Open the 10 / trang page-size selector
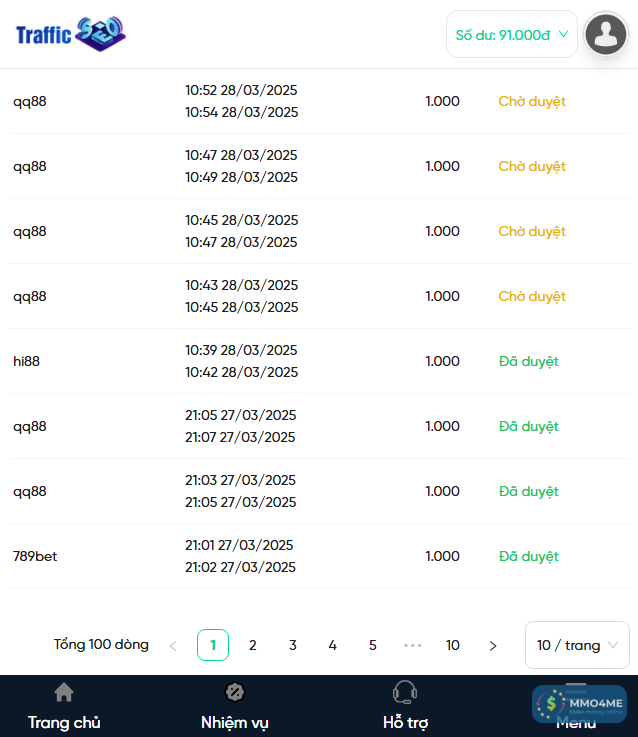Image resolution: width=638 pixels, height=737 pixels. (x=577, y=645)
